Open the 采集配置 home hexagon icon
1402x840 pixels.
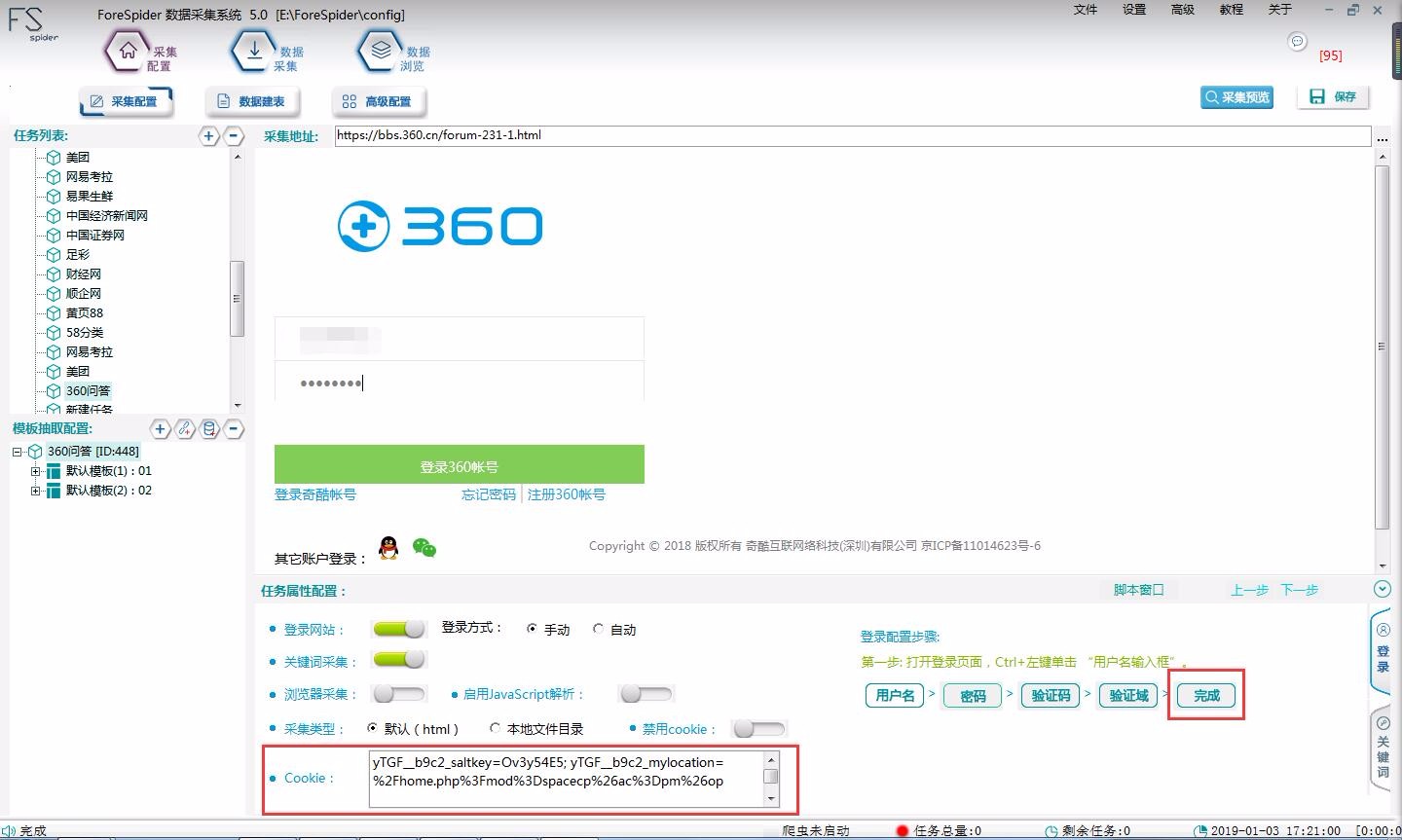(128, 52)
